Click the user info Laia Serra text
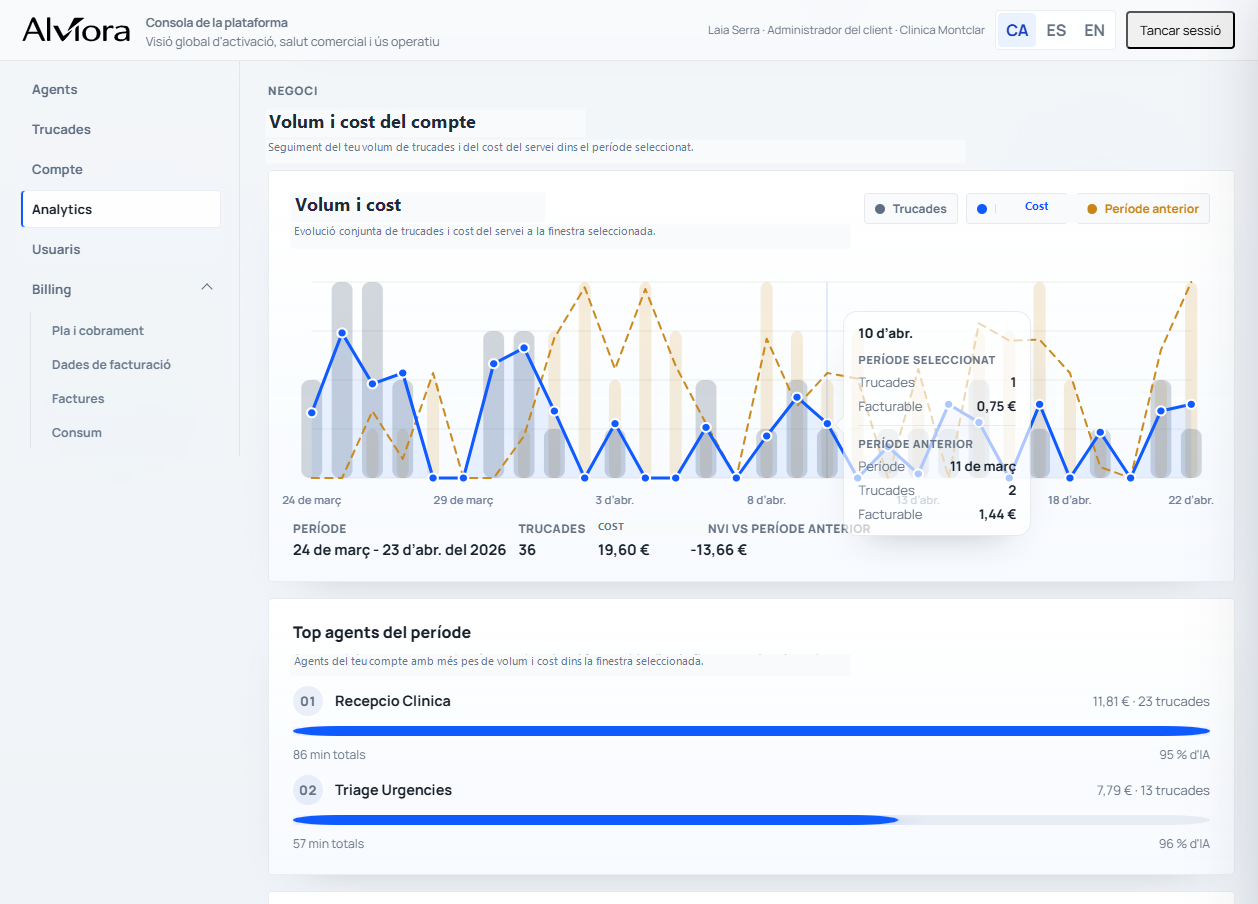Viewport: 1258px width, 904px height. [x=846, y=31]
